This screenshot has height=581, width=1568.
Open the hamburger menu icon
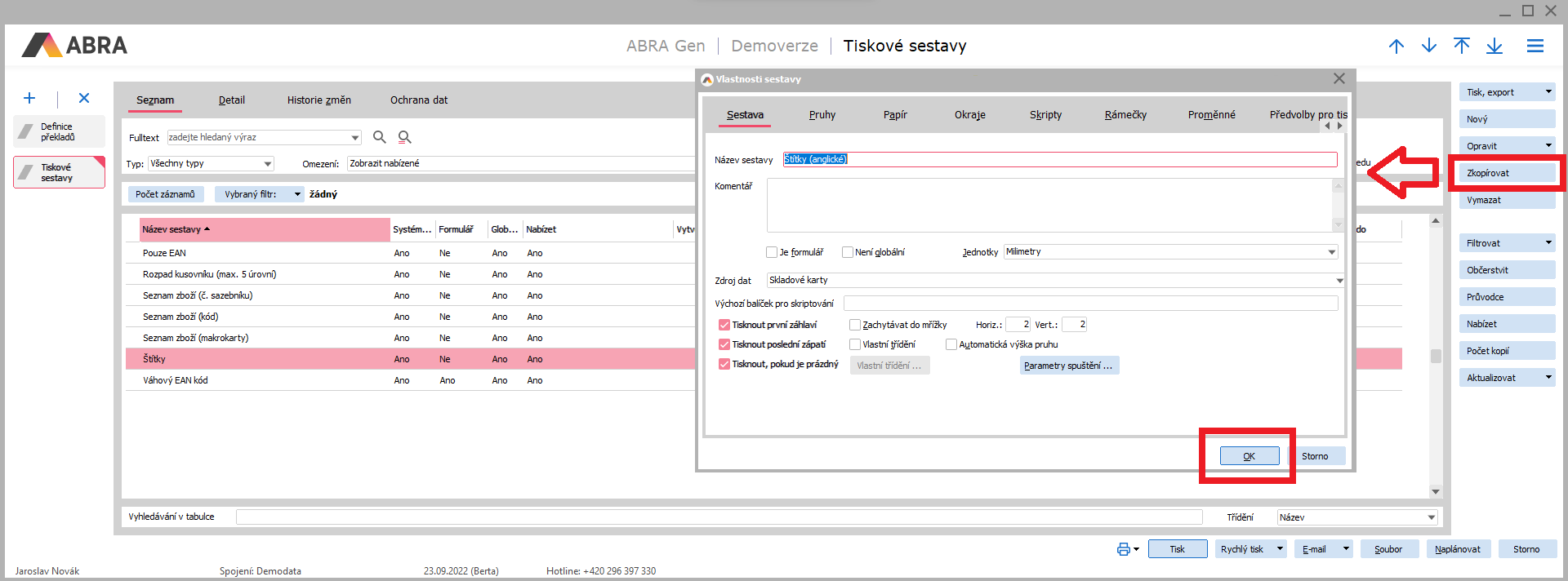(1535, 47)
